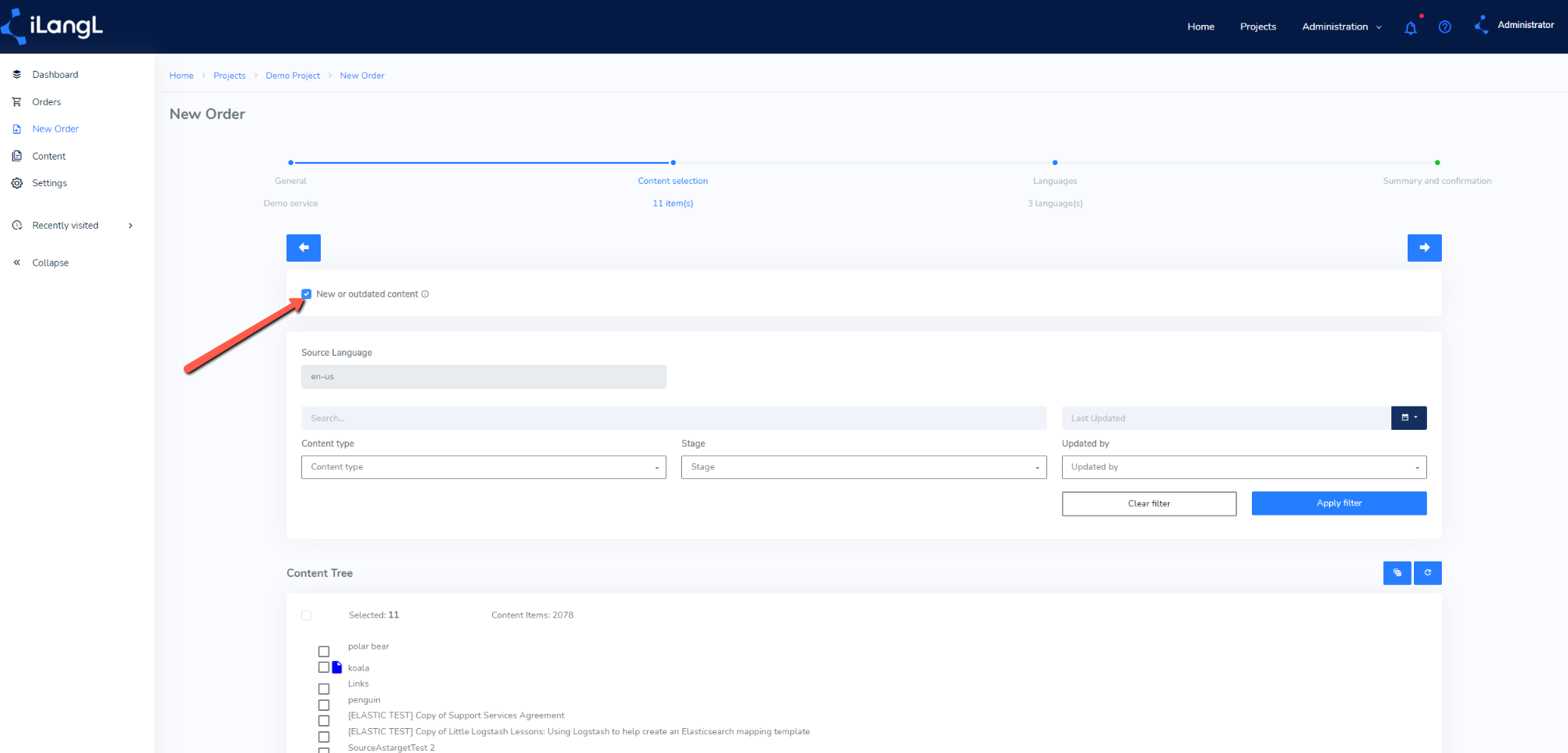Screen dimensions: 1568x753
Task: Click the Collapse double-chevron icon
Action: click(x=17, y=262)
